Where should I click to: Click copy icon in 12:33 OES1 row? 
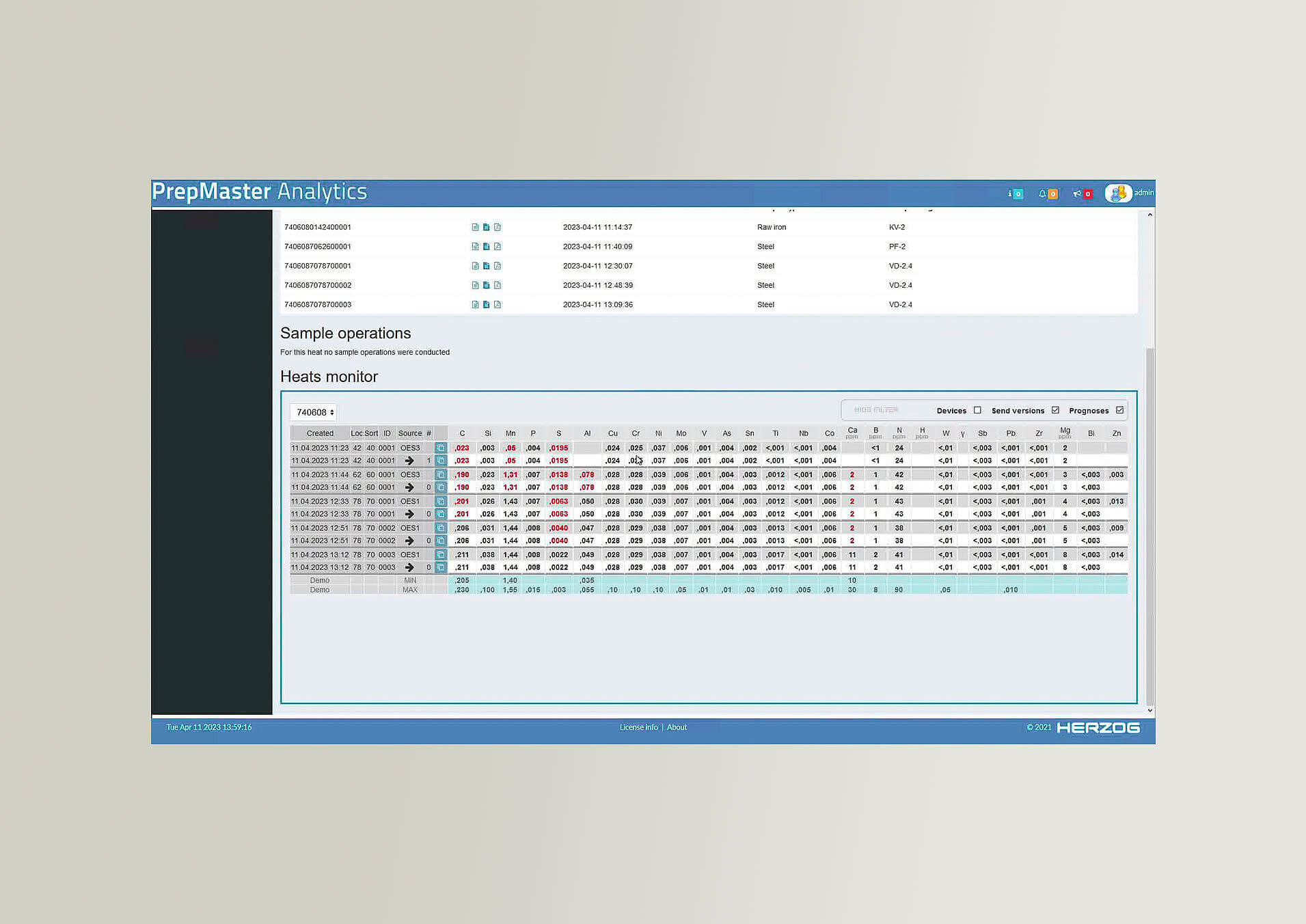point(441,502)
